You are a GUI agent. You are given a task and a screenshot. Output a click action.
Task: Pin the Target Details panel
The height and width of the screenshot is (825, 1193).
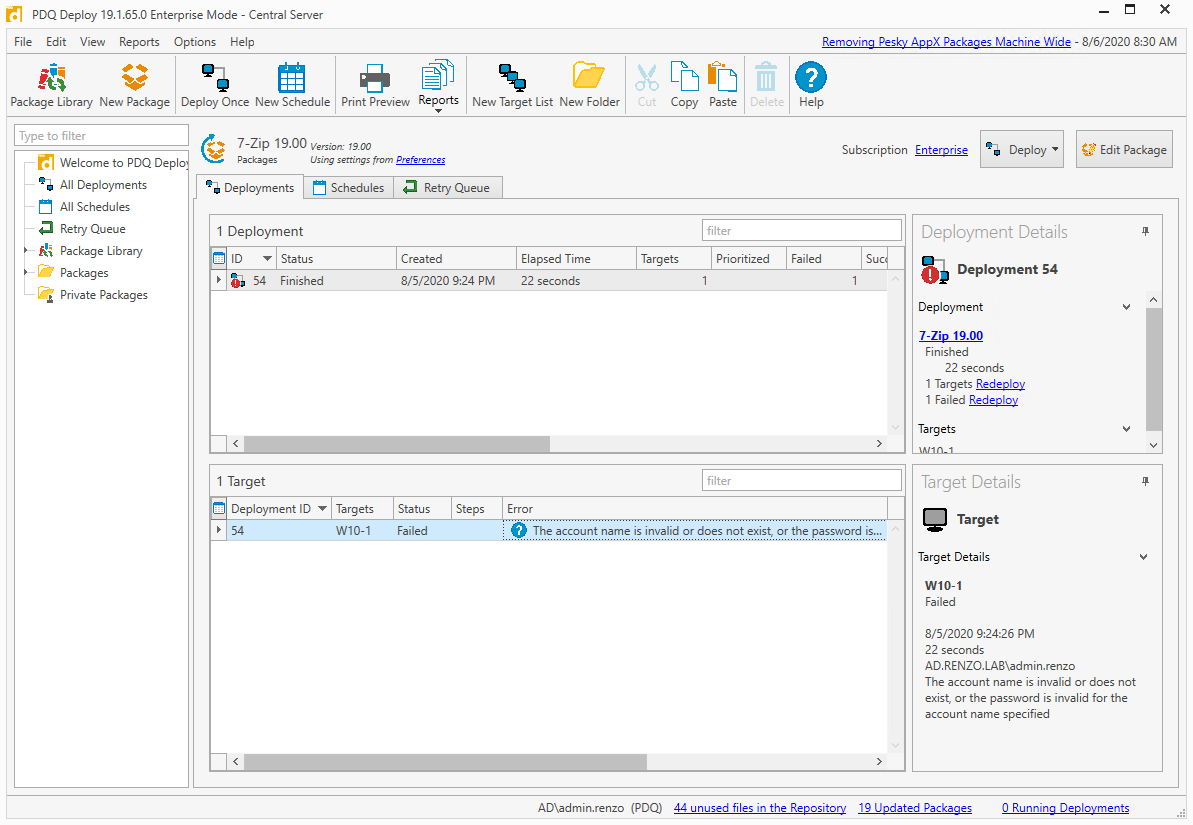1145,481
